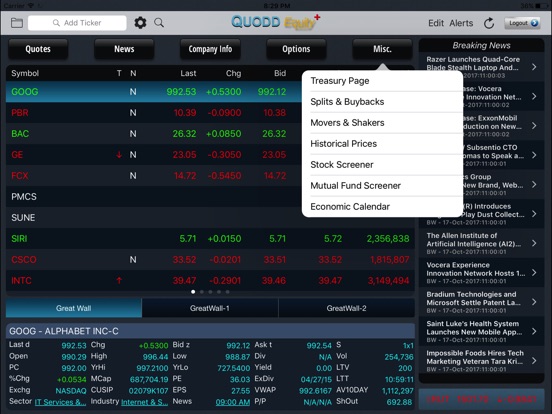Select the FCX symbol
This screenshot has width=552, height=414.
tap(20, 176)
